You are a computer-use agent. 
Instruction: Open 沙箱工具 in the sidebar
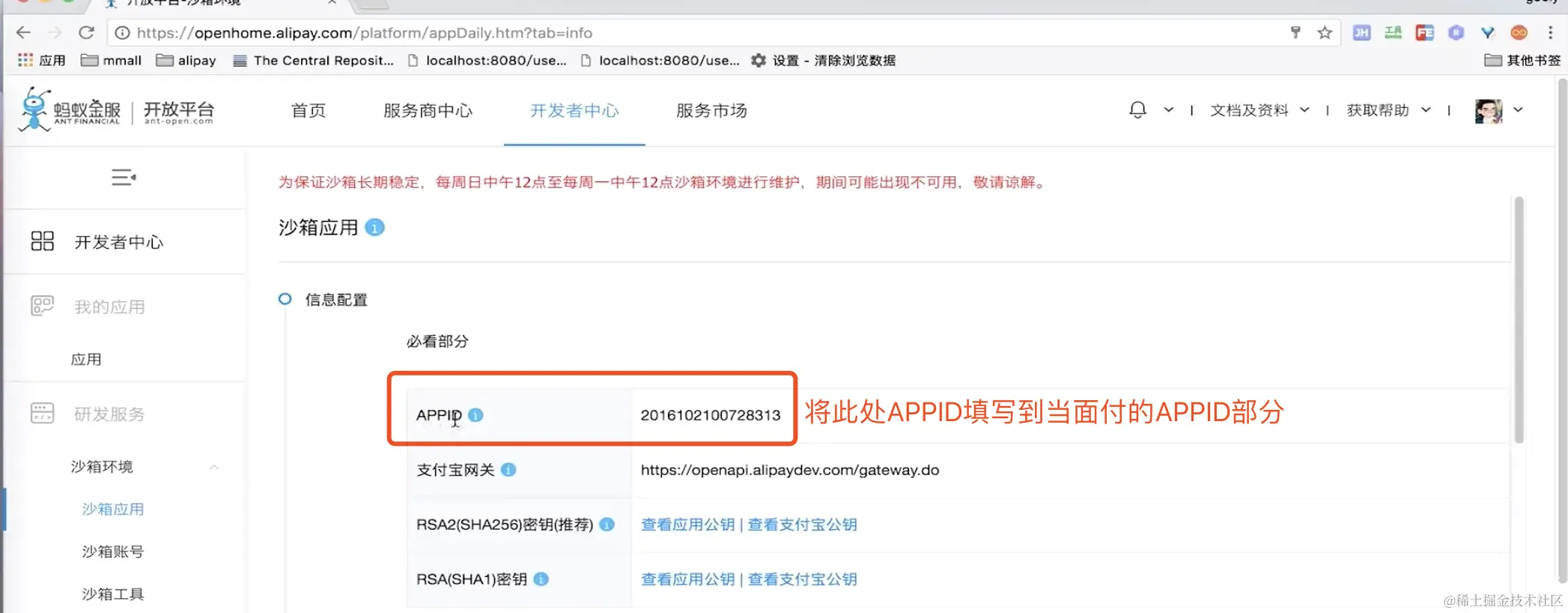pos(112,594)
